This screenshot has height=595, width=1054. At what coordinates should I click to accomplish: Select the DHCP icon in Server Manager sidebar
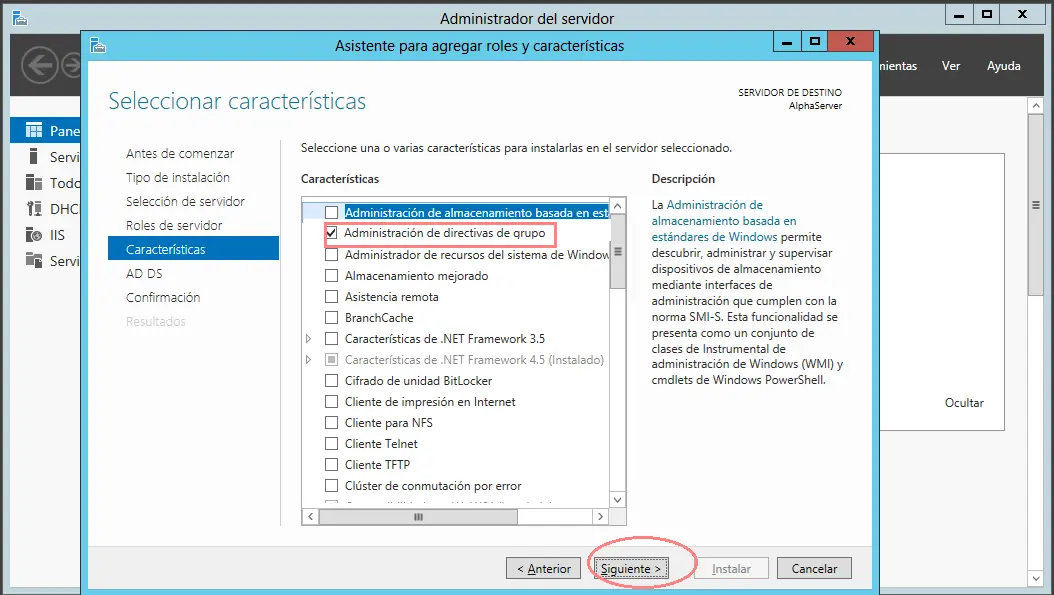pos(34,208)
